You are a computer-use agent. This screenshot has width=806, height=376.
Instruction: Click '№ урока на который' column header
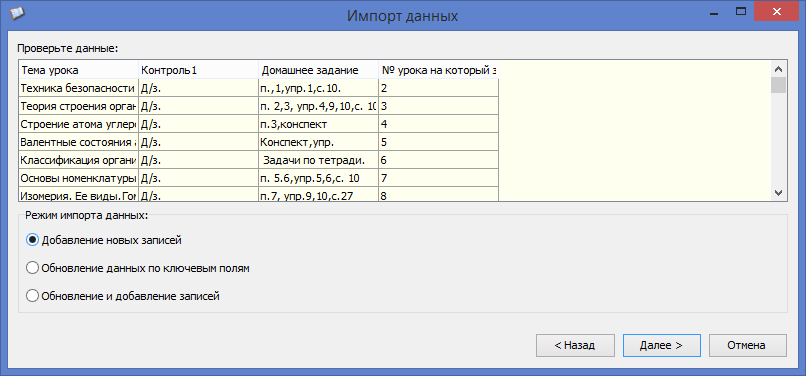coord(438,70)
